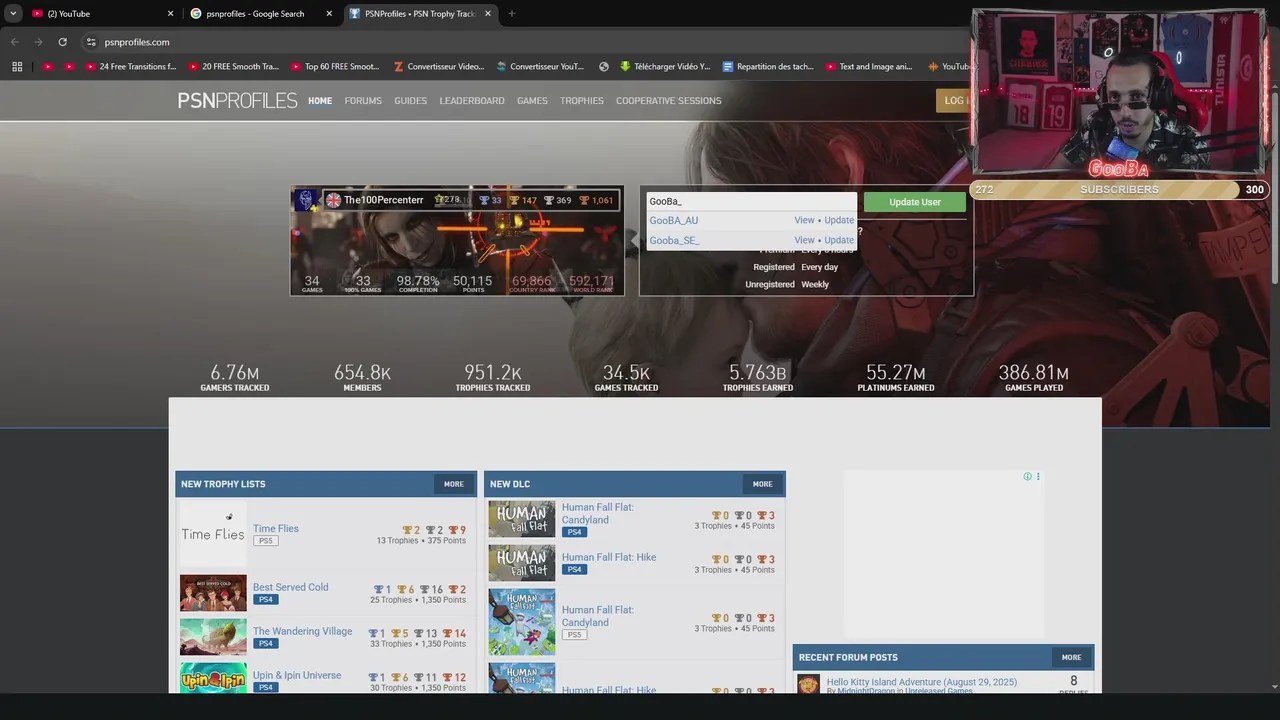Open first Convertisseur Video bookmark

(439, 67)
